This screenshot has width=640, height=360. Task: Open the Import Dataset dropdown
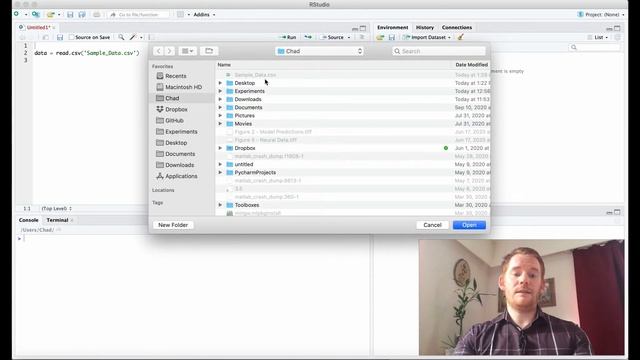pyautogui.click(x=427, y=37)
